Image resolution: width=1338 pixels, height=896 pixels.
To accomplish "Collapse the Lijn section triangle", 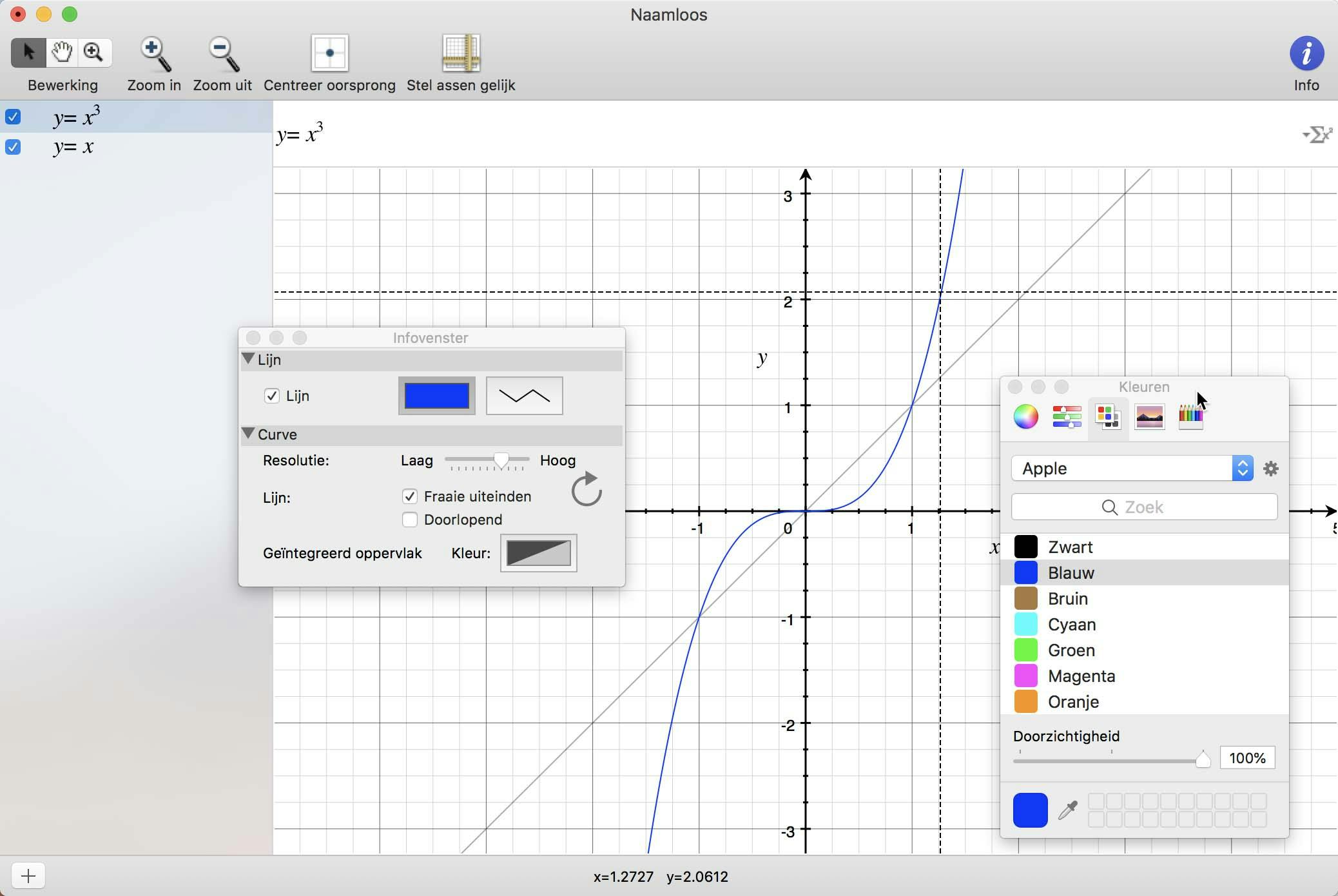I will pos(248,359).
